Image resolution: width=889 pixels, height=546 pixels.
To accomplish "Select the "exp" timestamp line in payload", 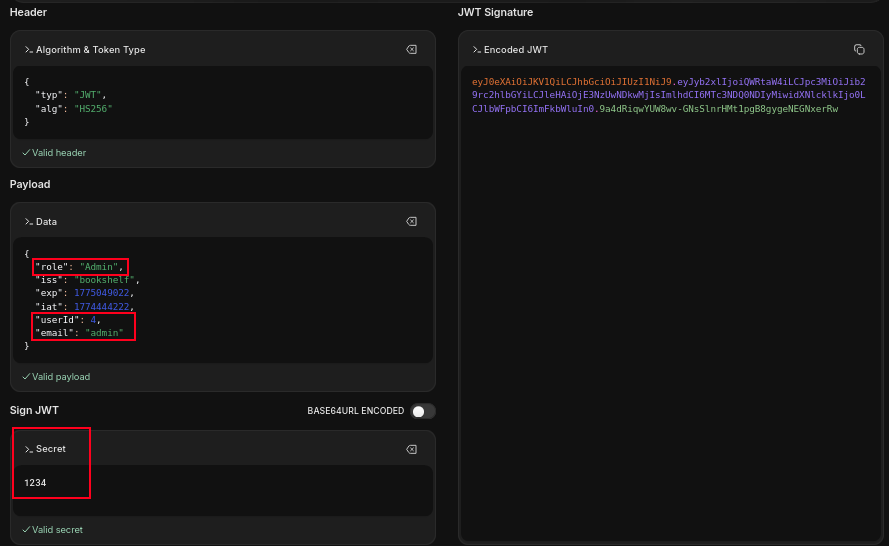I will coord(82,293).
